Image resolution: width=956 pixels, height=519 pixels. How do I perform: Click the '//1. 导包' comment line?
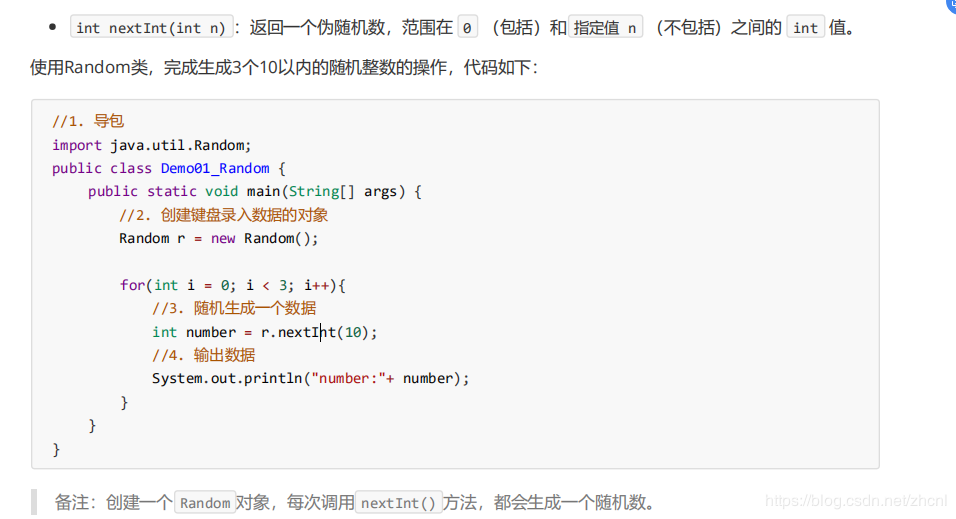point(88,121)
